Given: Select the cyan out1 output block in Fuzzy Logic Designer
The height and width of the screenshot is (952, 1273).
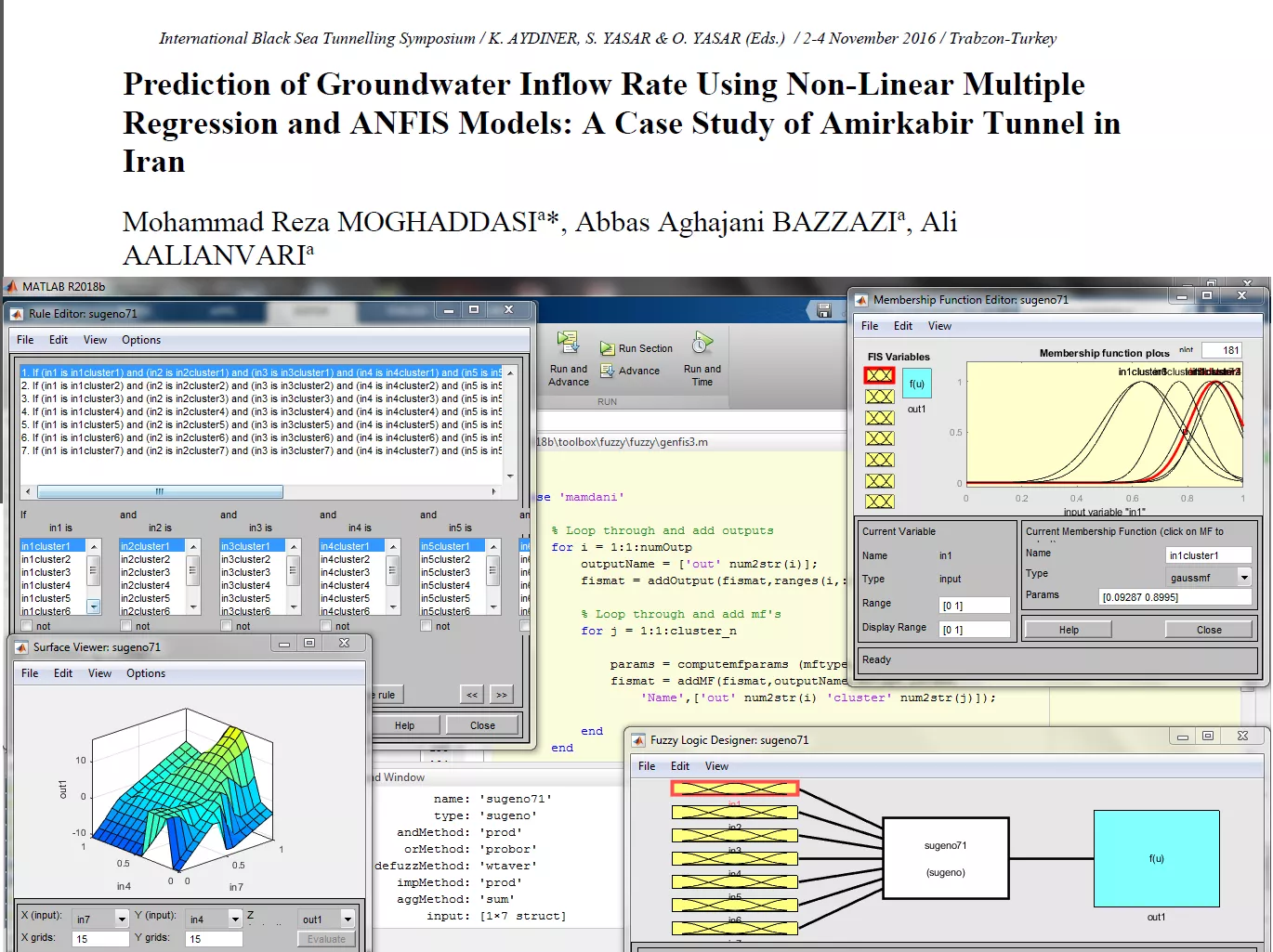Looking at the screenshot, I should pyautogui.click(x=1156, y=858).
